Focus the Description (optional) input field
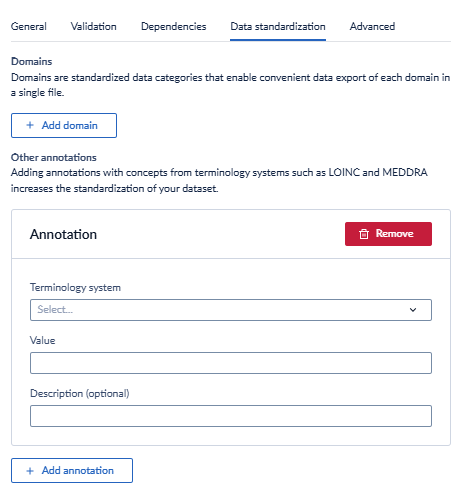The width and height of the screenshot is (457, 492). click(231, 416)
